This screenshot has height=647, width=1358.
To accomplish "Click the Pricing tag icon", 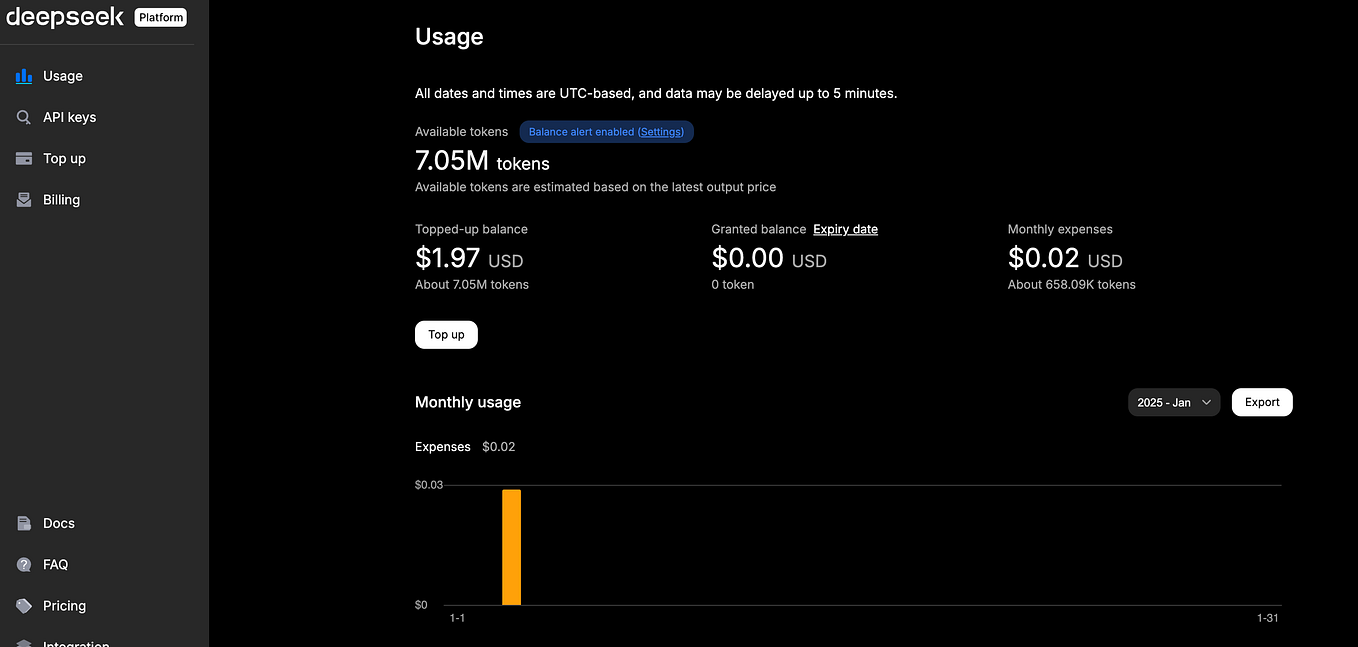I will click(24, 606).
